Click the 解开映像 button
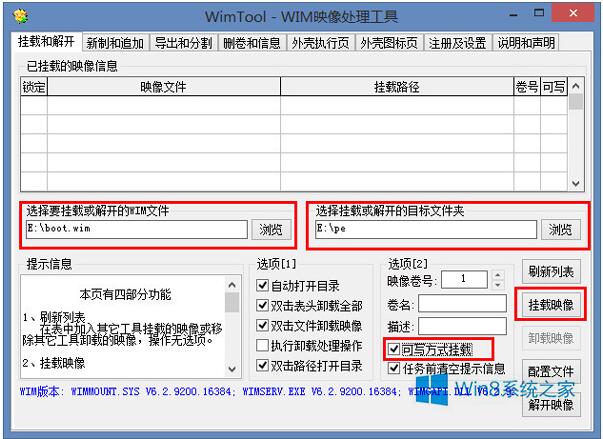This screenshot has height=439, width=603. click(551, 404)
